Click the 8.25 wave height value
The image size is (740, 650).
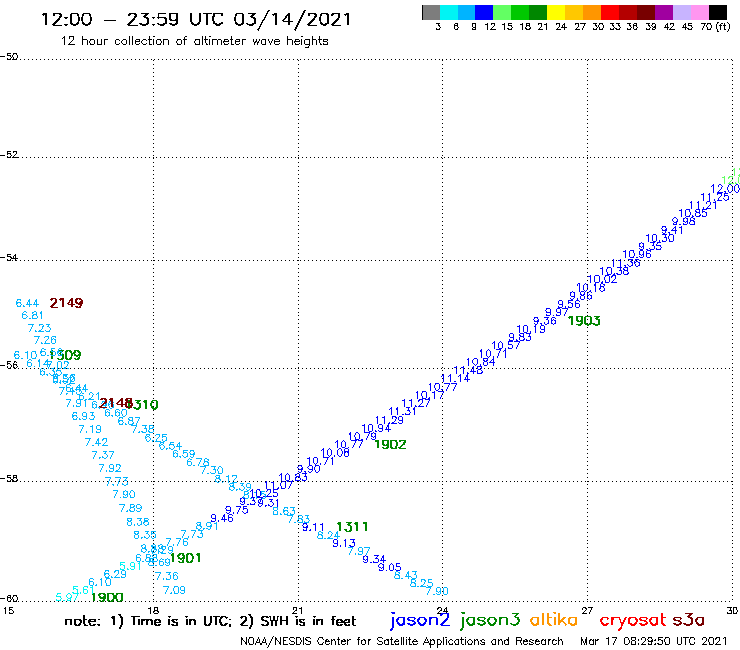(421, 583)
